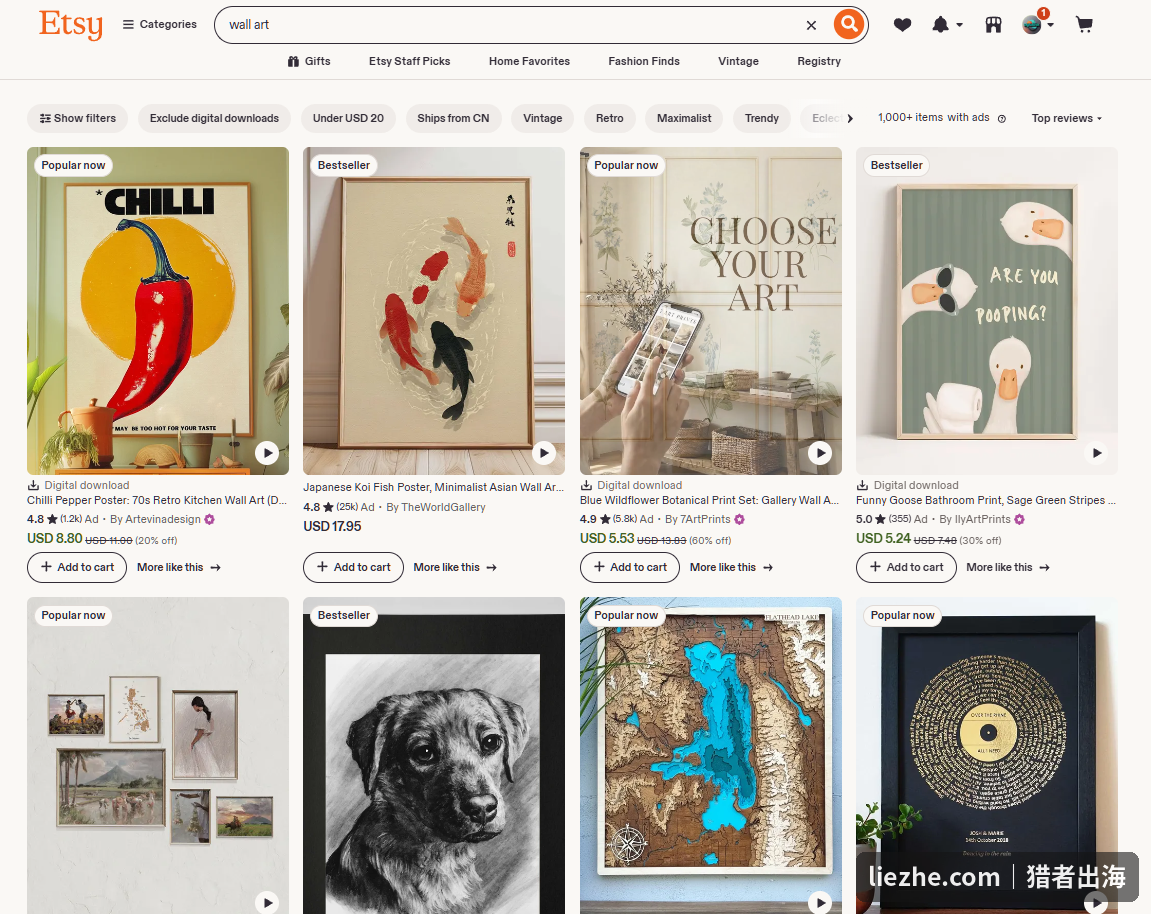Clear the search text with the X
Viewport: 1151px width, 914px height.
click(x=811, y=25)
